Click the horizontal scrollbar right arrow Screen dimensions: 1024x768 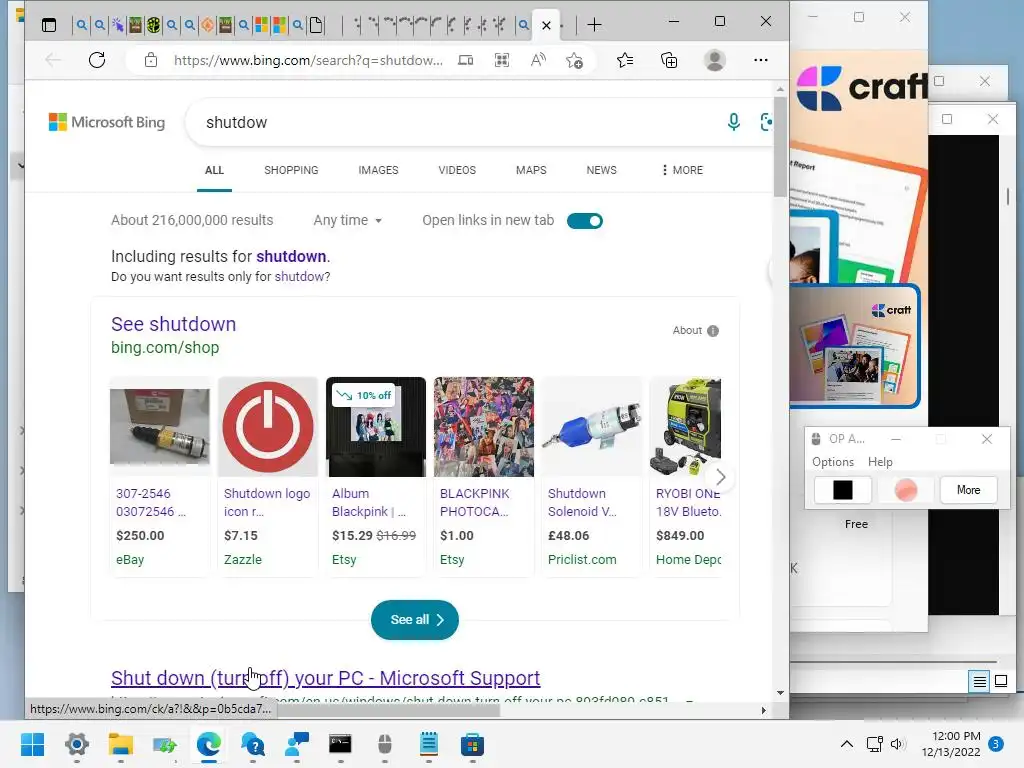point(763,710)
